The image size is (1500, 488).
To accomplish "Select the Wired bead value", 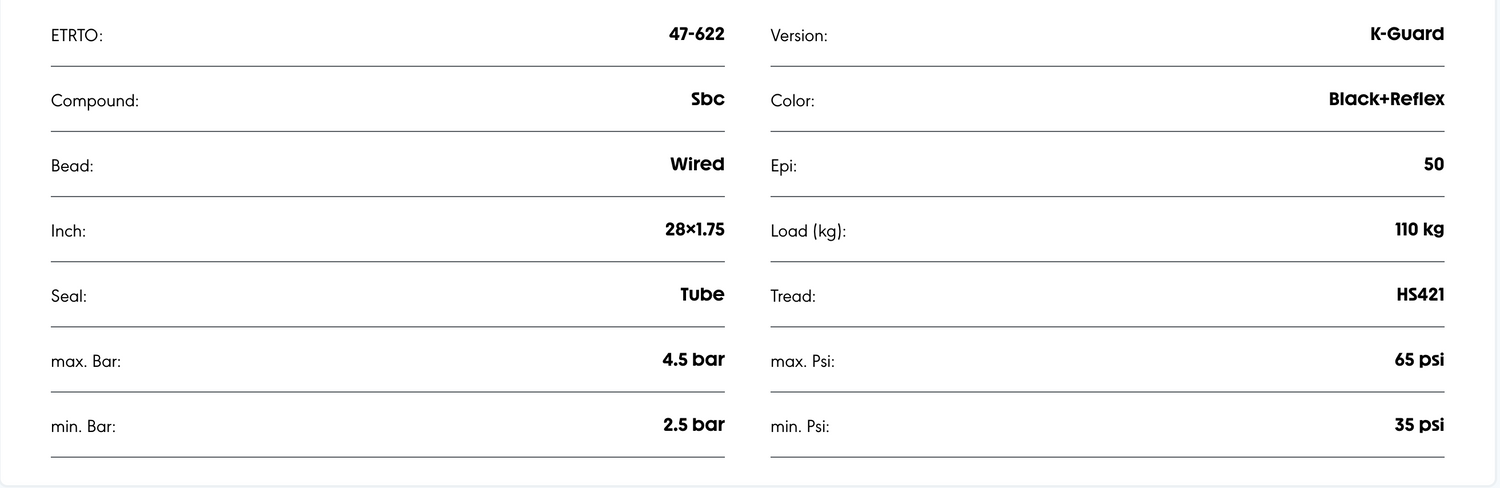I will tap(697, 164).
